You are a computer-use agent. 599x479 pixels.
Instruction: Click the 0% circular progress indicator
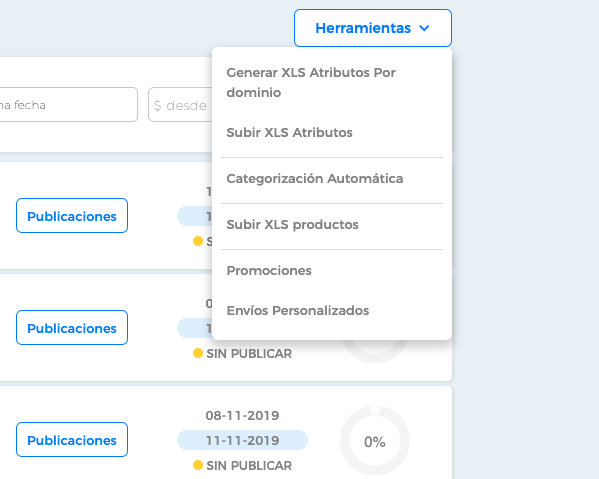click(x=375, y=440)
